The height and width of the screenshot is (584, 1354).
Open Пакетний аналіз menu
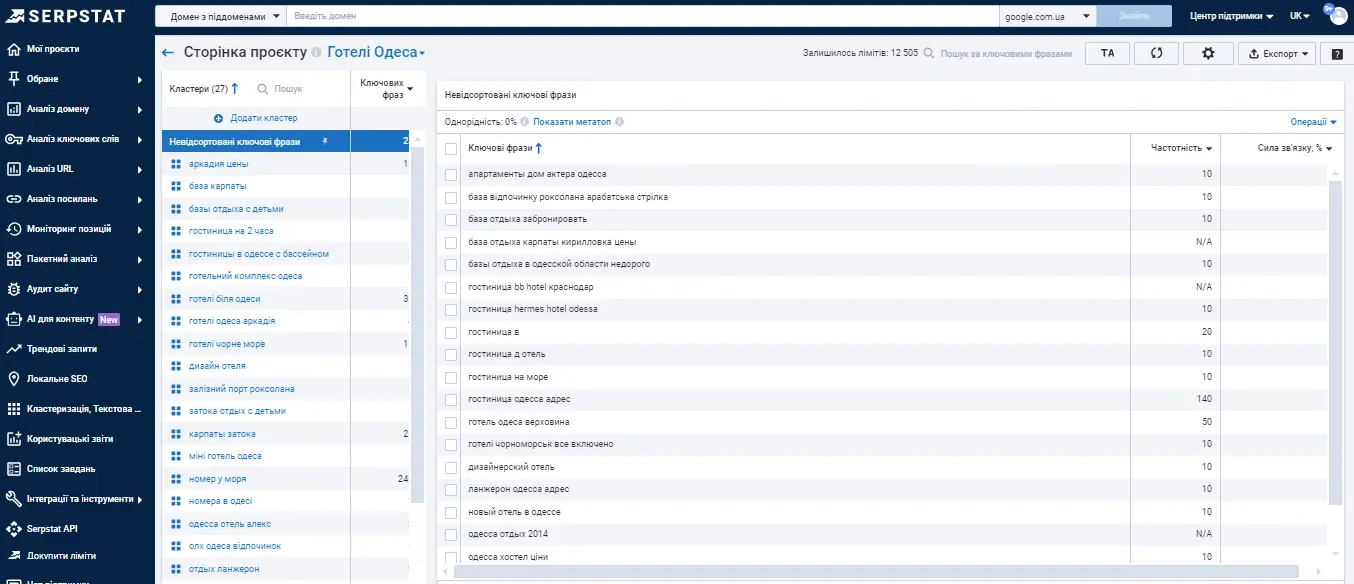pos(77,259)
